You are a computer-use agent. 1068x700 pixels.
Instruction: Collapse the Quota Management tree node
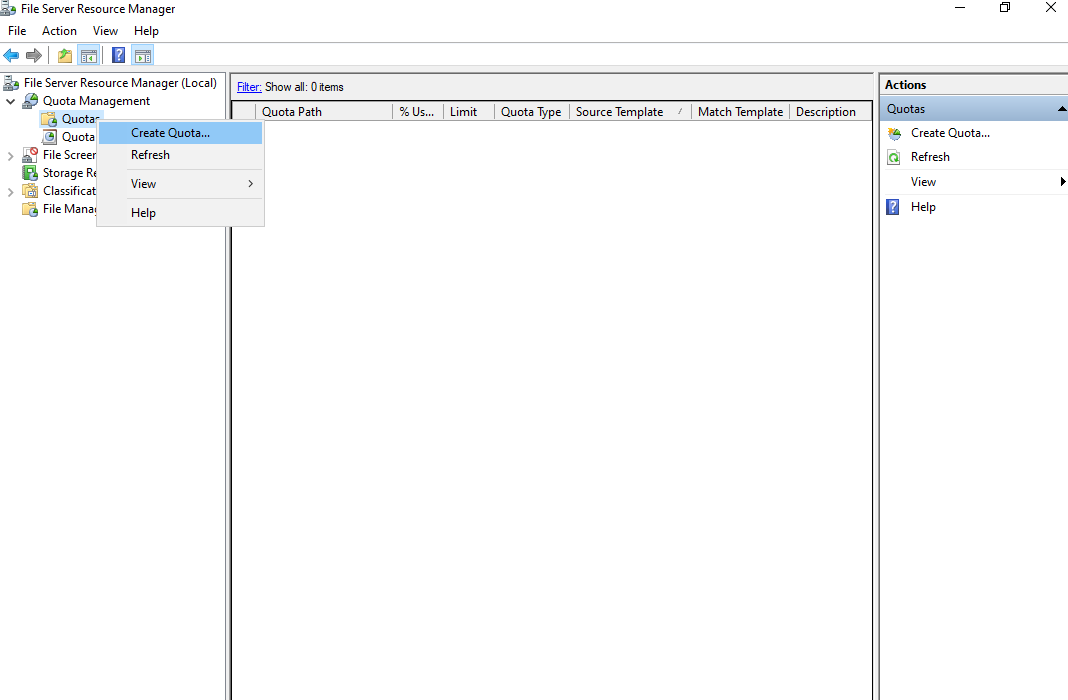[11, 101]
